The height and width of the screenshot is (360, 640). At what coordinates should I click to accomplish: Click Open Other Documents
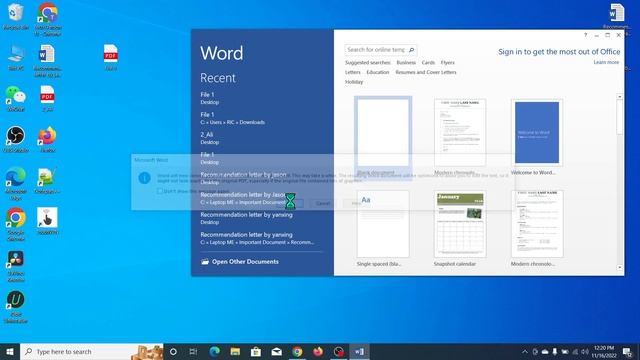tap(240, 262)
